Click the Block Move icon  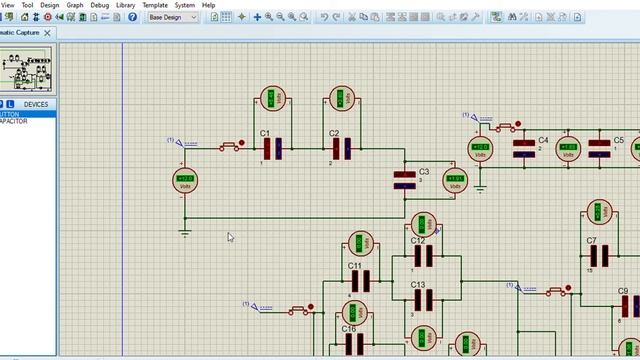[x=402, y=17]
